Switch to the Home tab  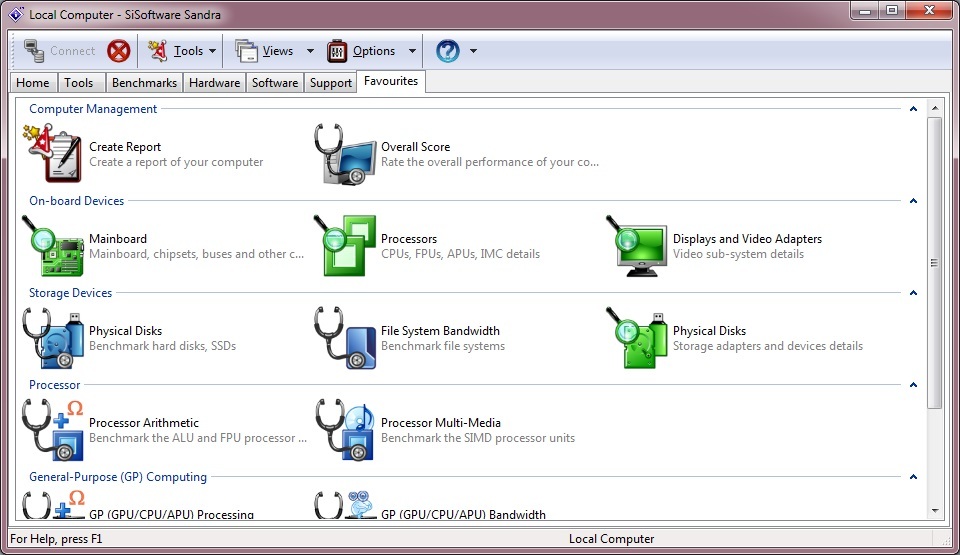click(33, 83)
